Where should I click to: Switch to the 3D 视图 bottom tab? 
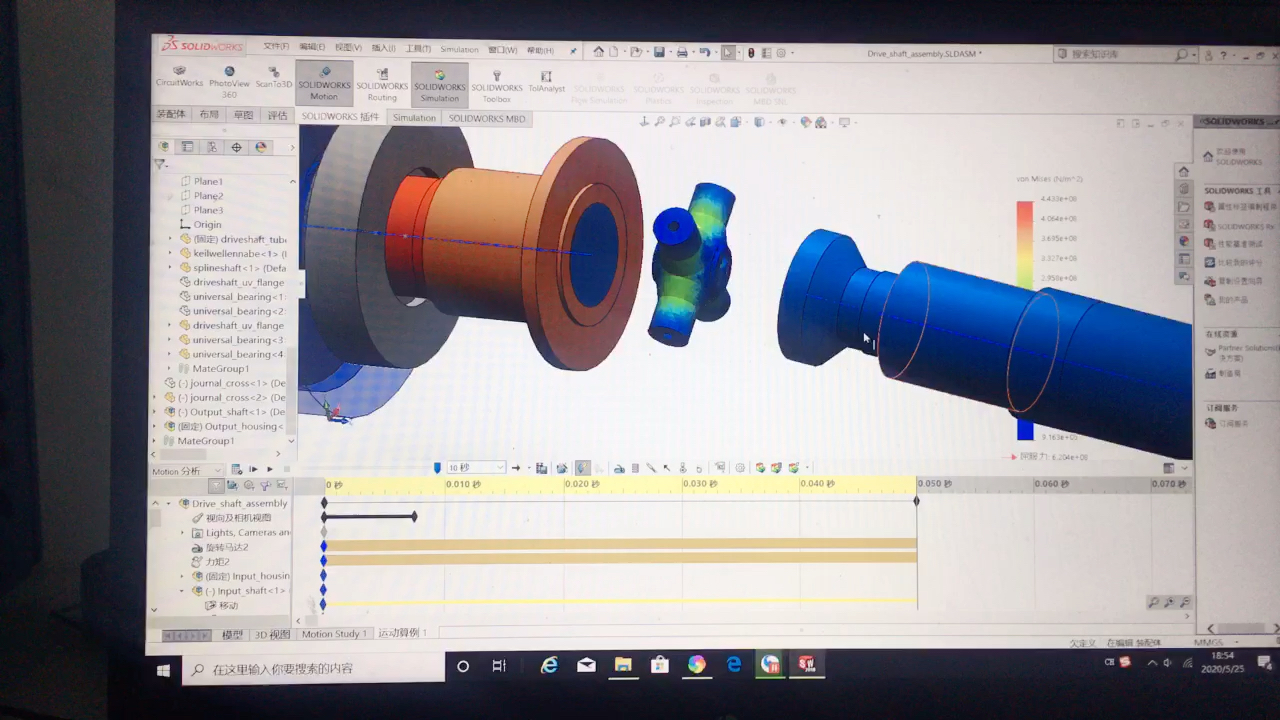coord(272,634)
